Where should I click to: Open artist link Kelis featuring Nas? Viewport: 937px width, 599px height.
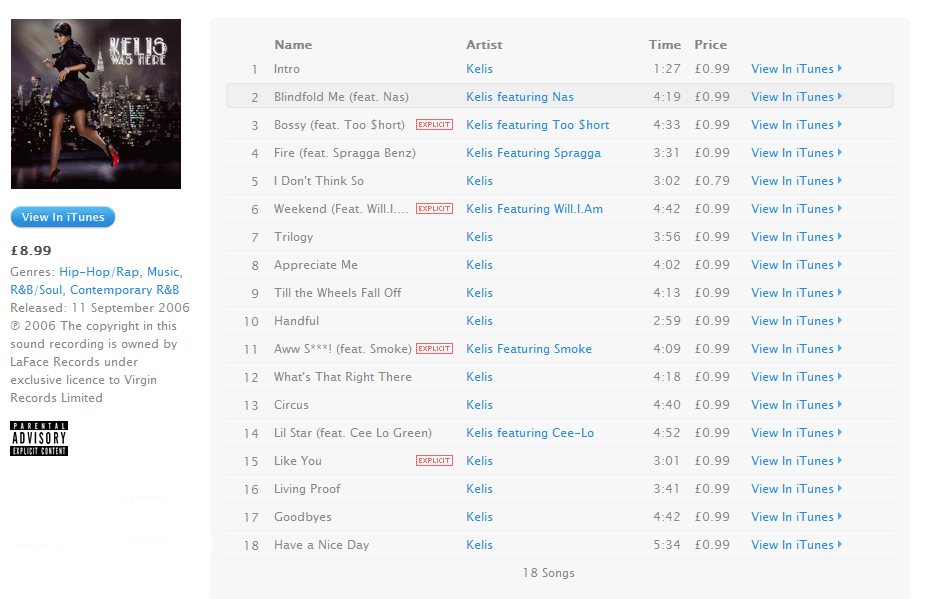click(x=520, y=97)
